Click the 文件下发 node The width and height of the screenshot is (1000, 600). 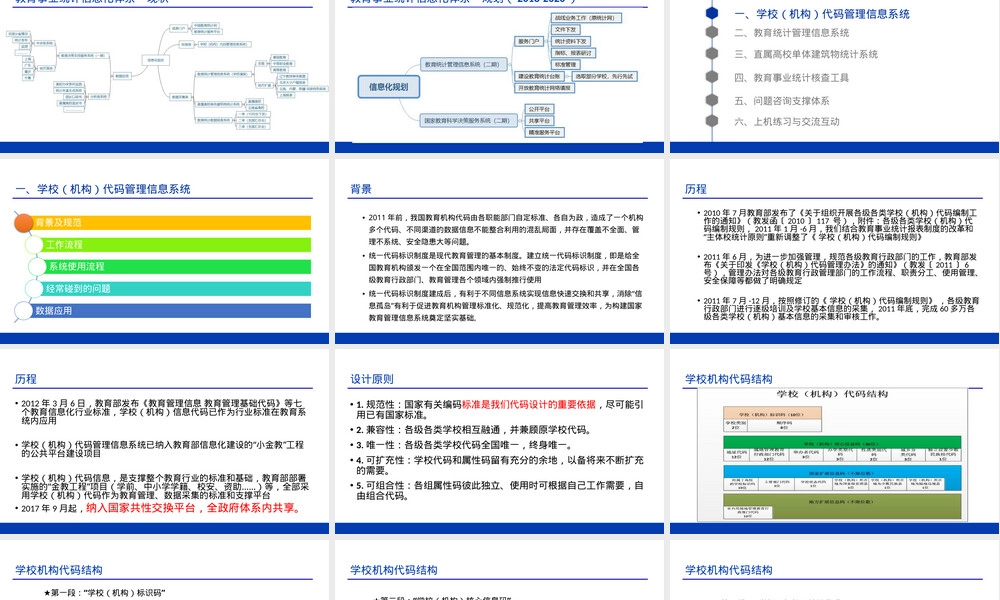tap(565, 29)
